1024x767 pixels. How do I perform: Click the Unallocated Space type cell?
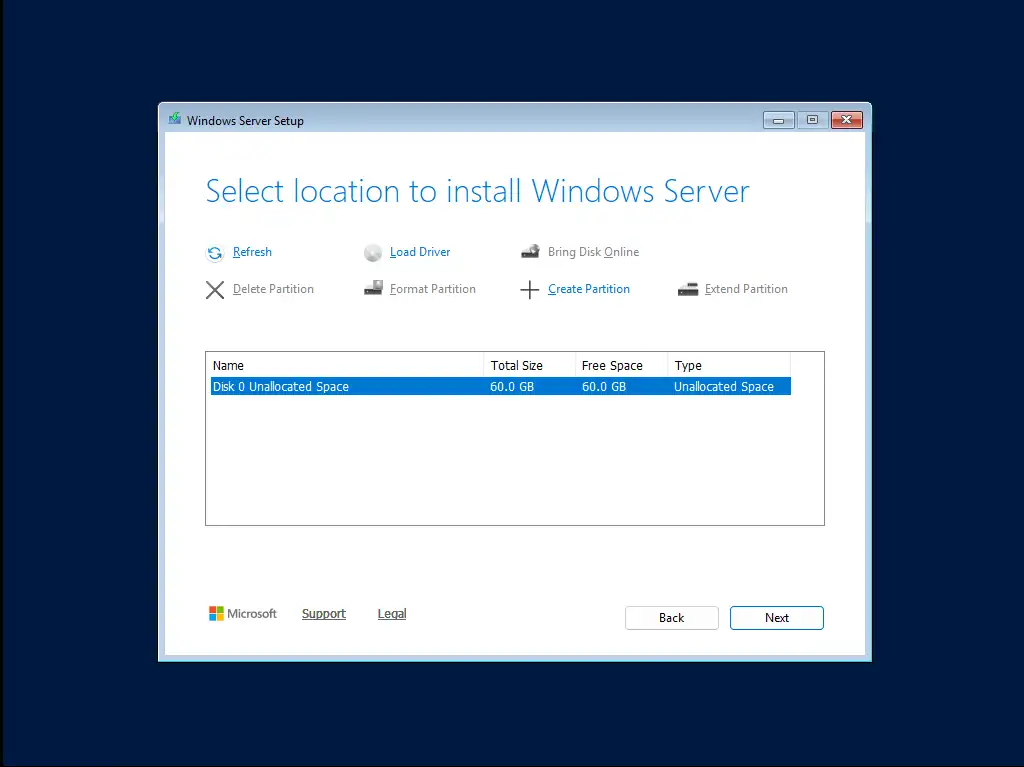pos(724,387)
